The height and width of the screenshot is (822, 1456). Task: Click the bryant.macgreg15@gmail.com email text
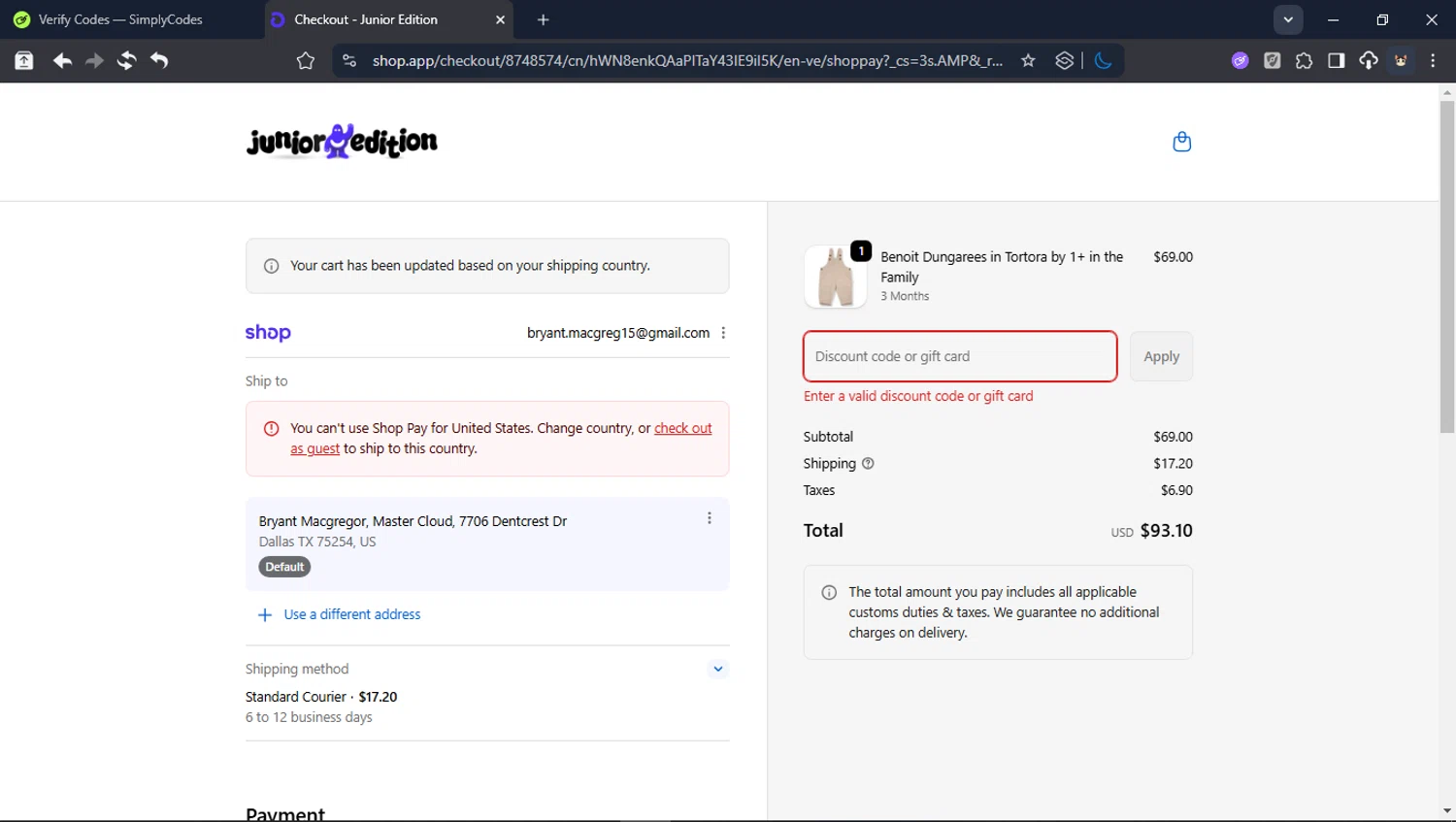point(618,333)
